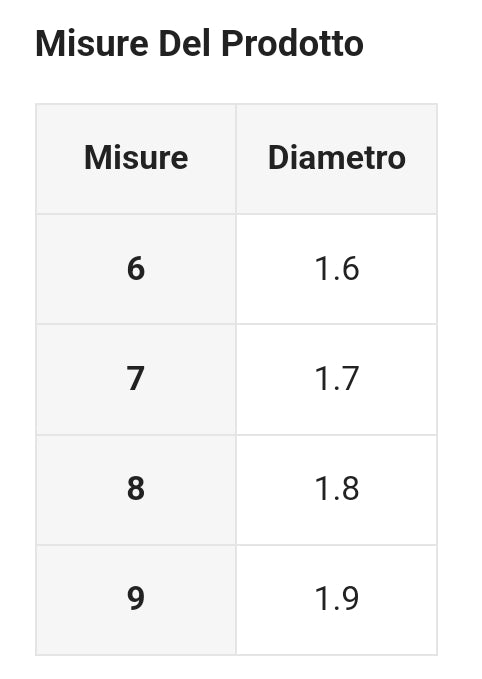This screenshot has width=482, height=679.
Task: Click the 1.9 diameter value
Action: (x=337, y=600)
